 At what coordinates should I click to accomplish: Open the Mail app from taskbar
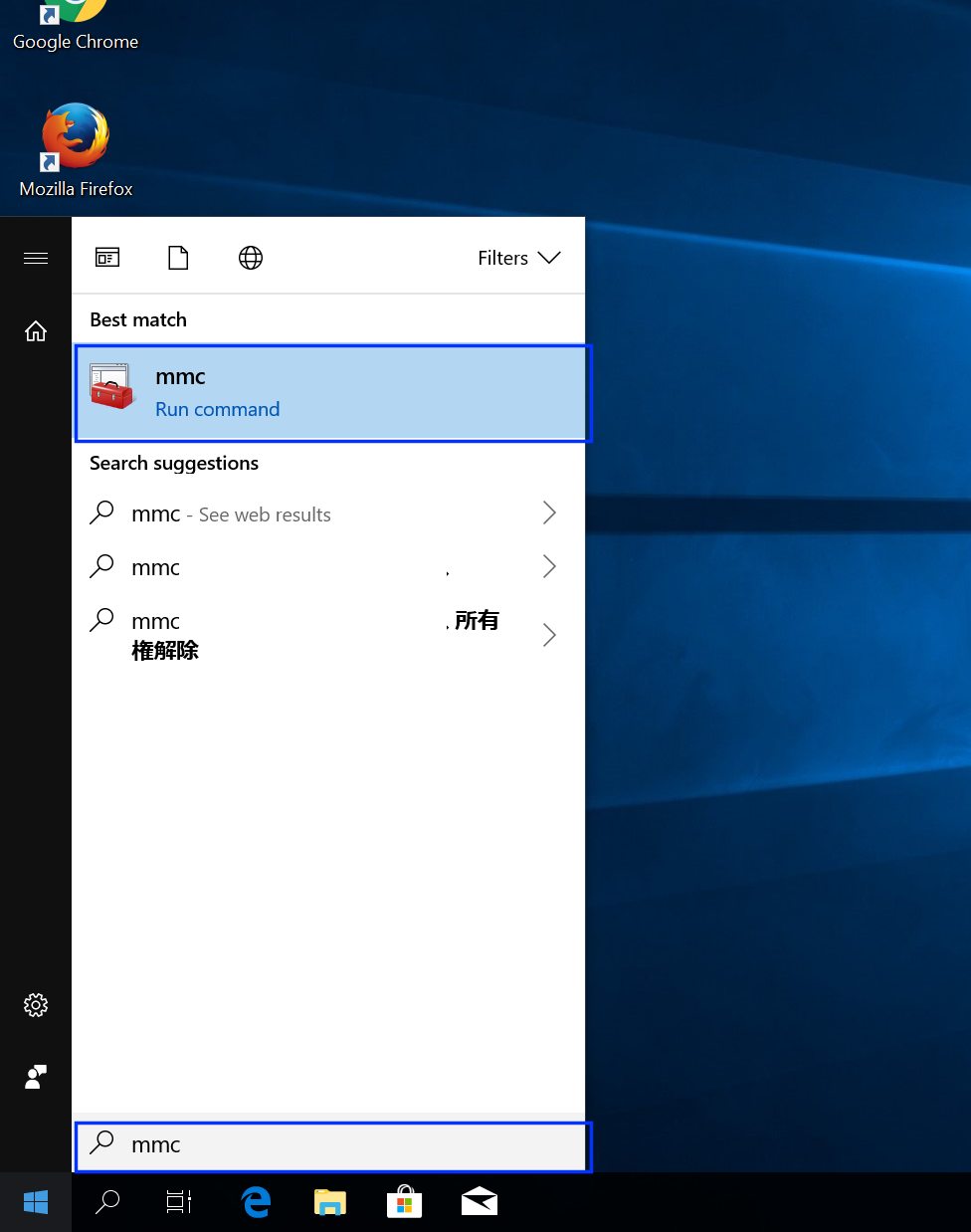[480, 1202]
